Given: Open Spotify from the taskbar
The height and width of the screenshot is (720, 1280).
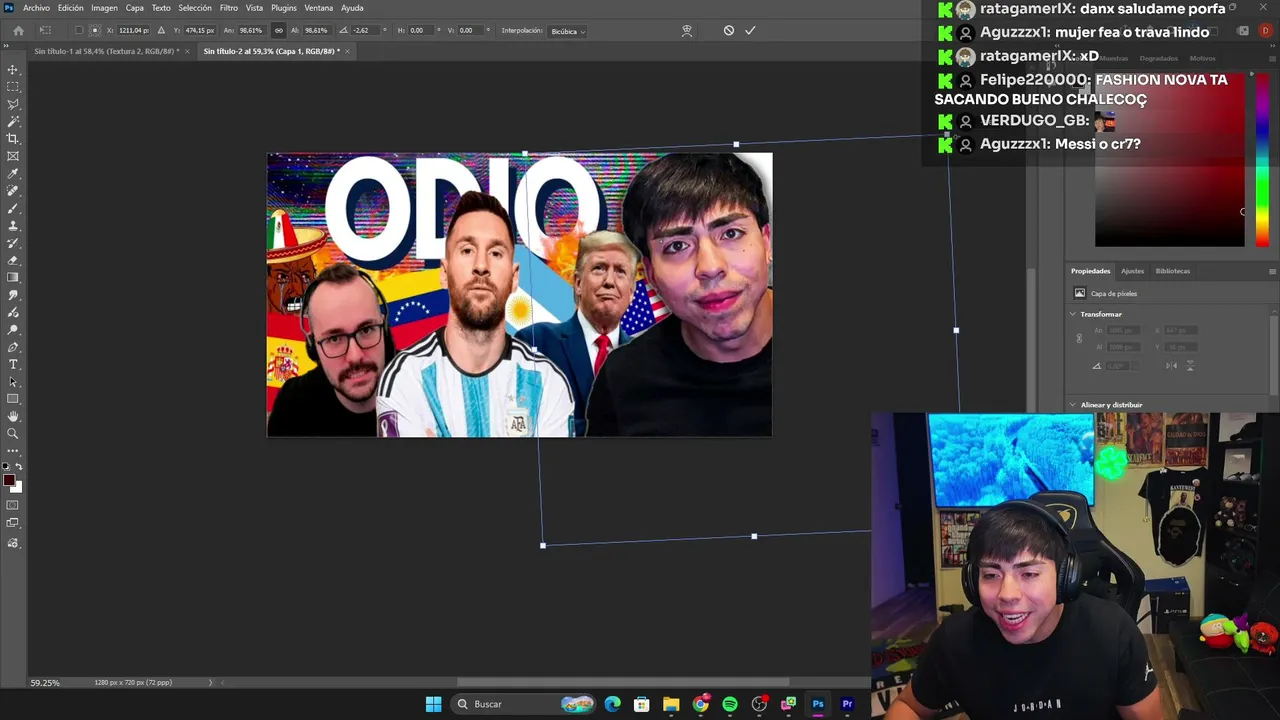Looking at the screenshot, I should click(x=730, y=704).
